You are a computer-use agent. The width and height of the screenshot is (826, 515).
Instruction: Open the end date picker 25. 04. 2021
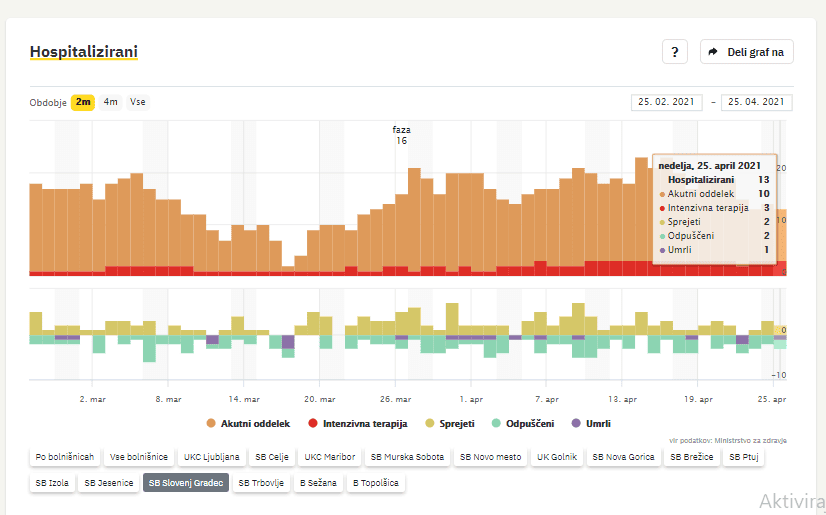tap(757, 102)
